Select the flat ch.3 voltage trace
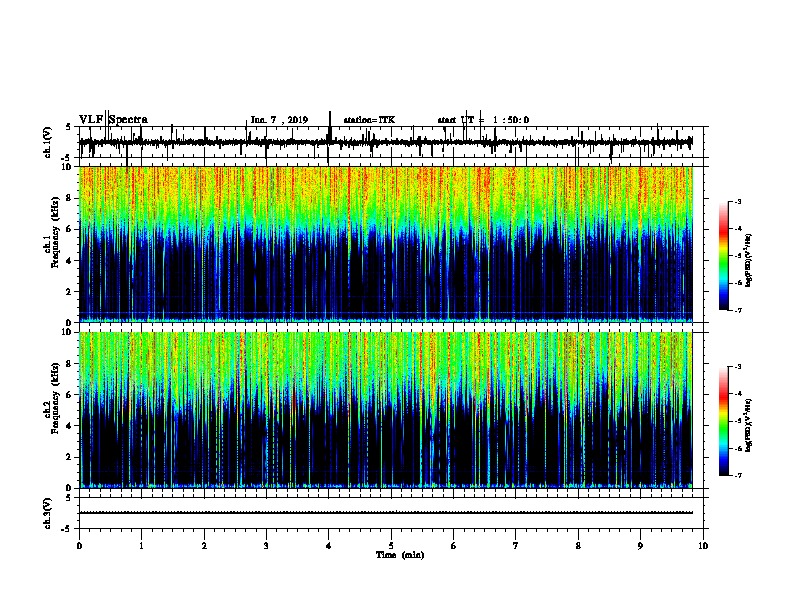Viewport: 792px width, 612px height. click(x=386, y=513)
